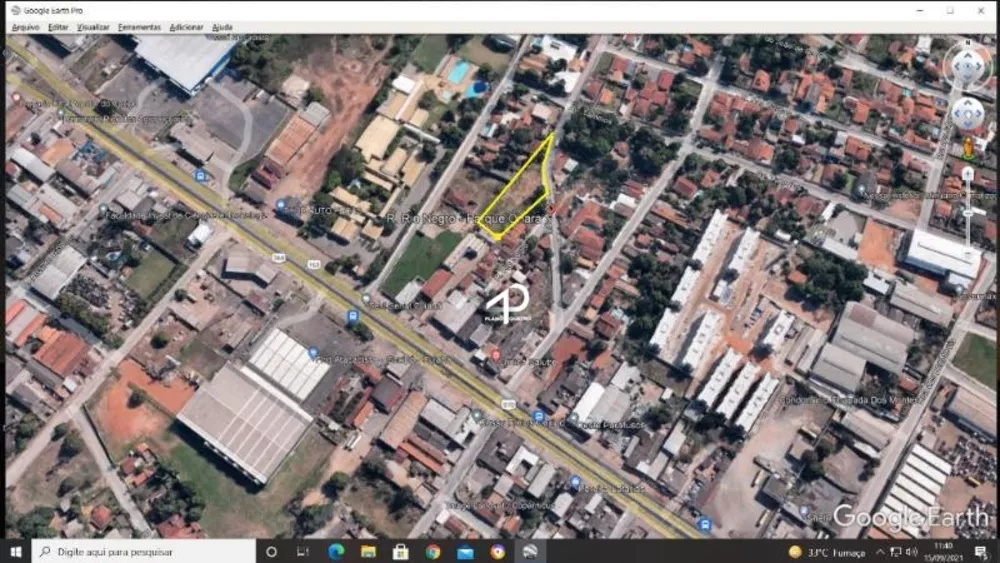The image size is (1000, 563).
Task: Open the Windows Start menu
Action: [x=16, y=552]
